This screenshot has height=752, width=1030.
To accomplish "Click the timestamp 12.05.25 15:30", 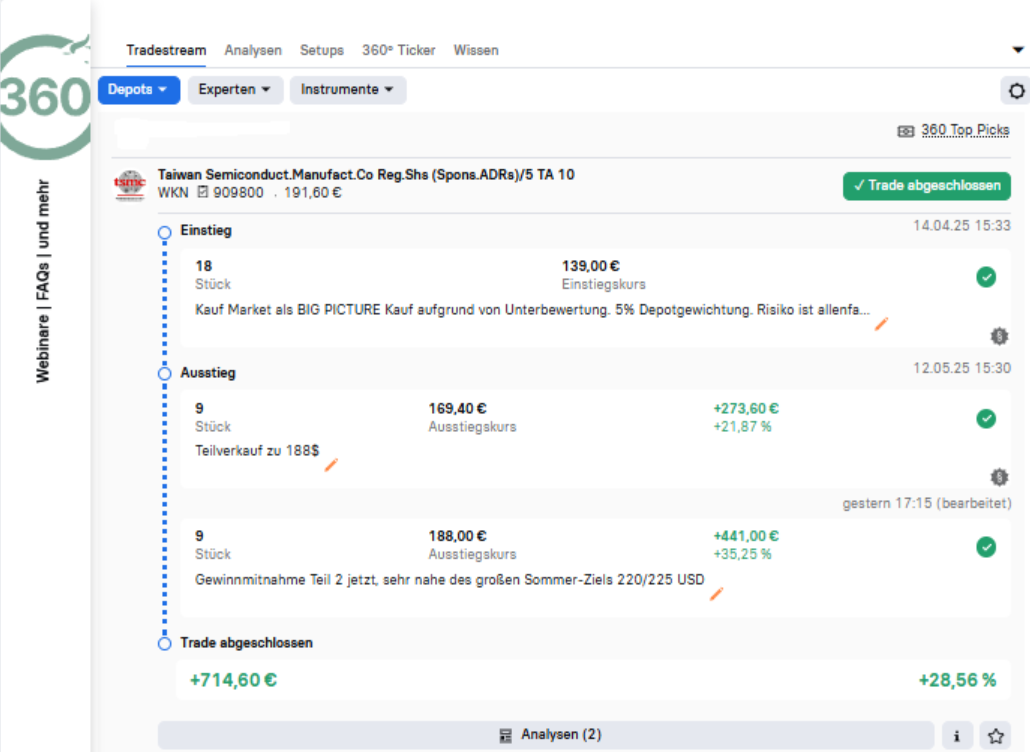I will [x=962, y=368].
